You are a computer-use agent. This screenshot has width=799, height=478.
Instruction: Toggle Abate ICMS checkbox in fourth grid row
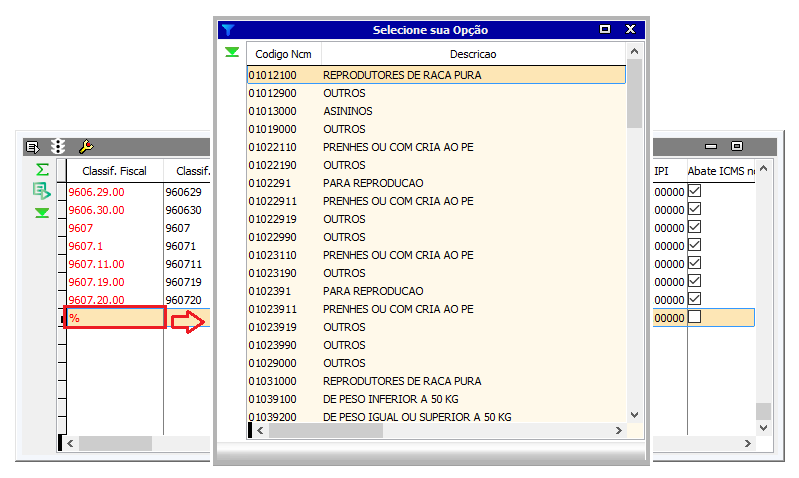(695, 245)
